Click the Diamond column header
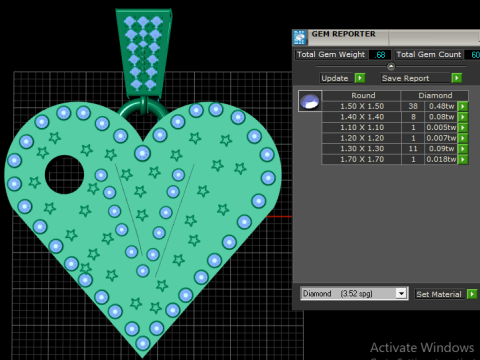 click(435, 96)
